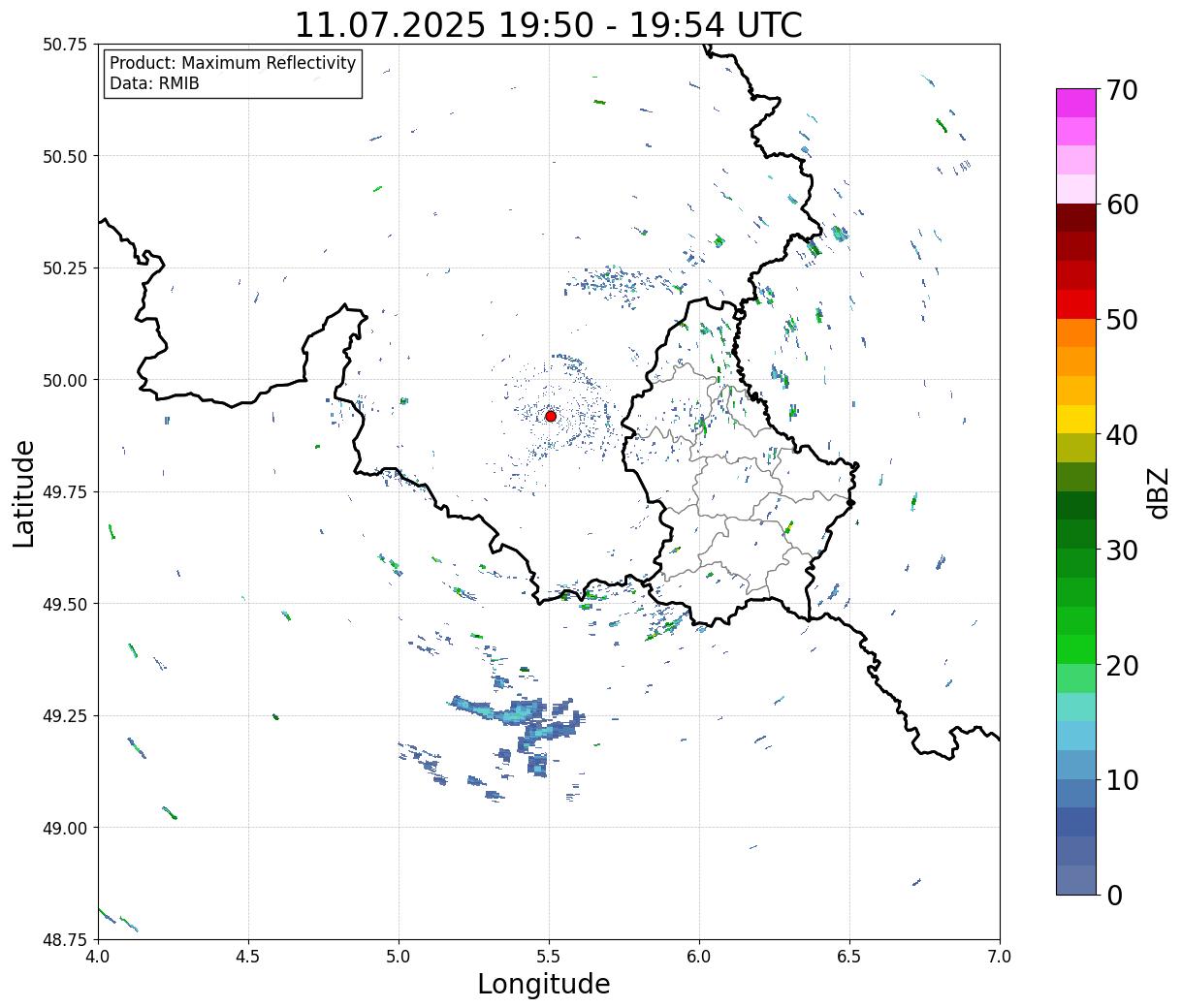Click the latitude tick label 49.00
Image resolution: width=1182 pixels, height=1008 pixels.
point(66,828)
